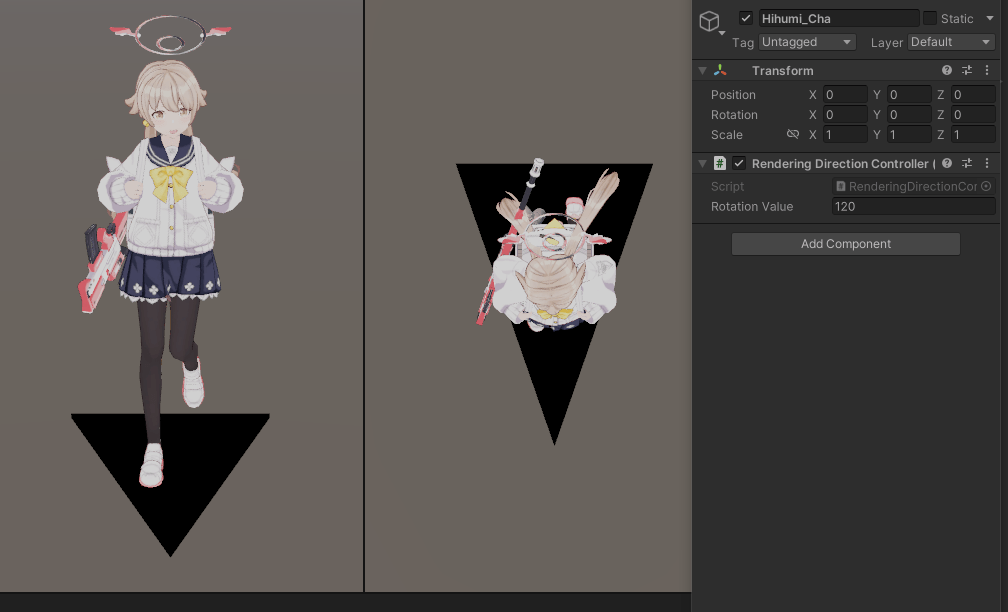Click the Position label in Transform
The image size is (1008, 612).
pos(733,94)
